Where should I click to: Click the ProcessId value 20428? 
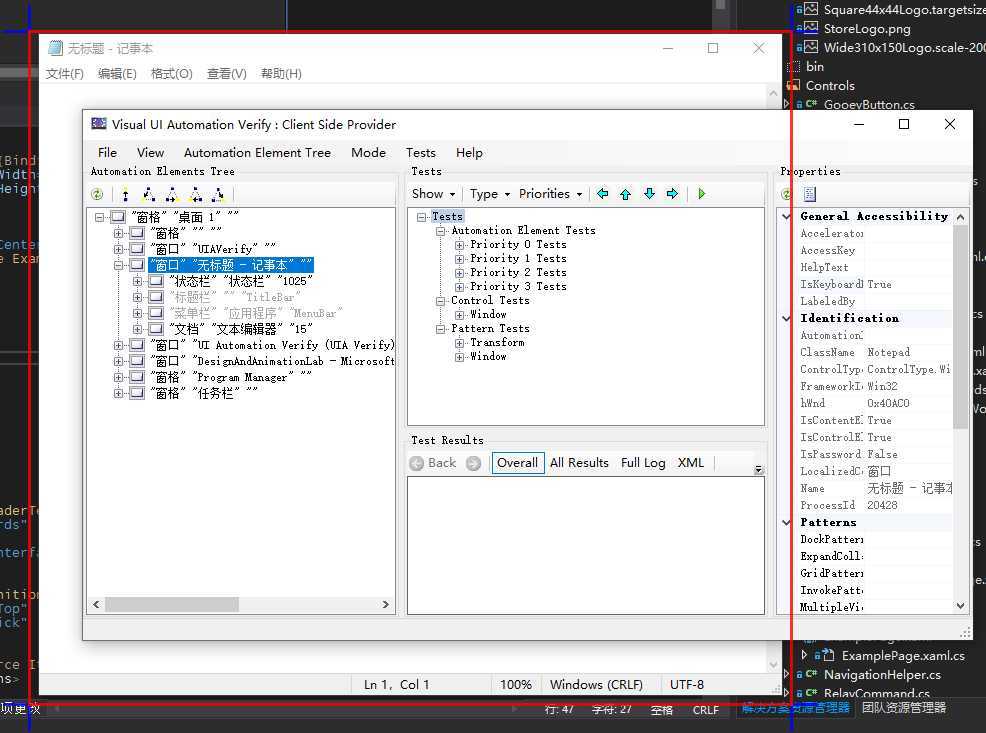882,505
